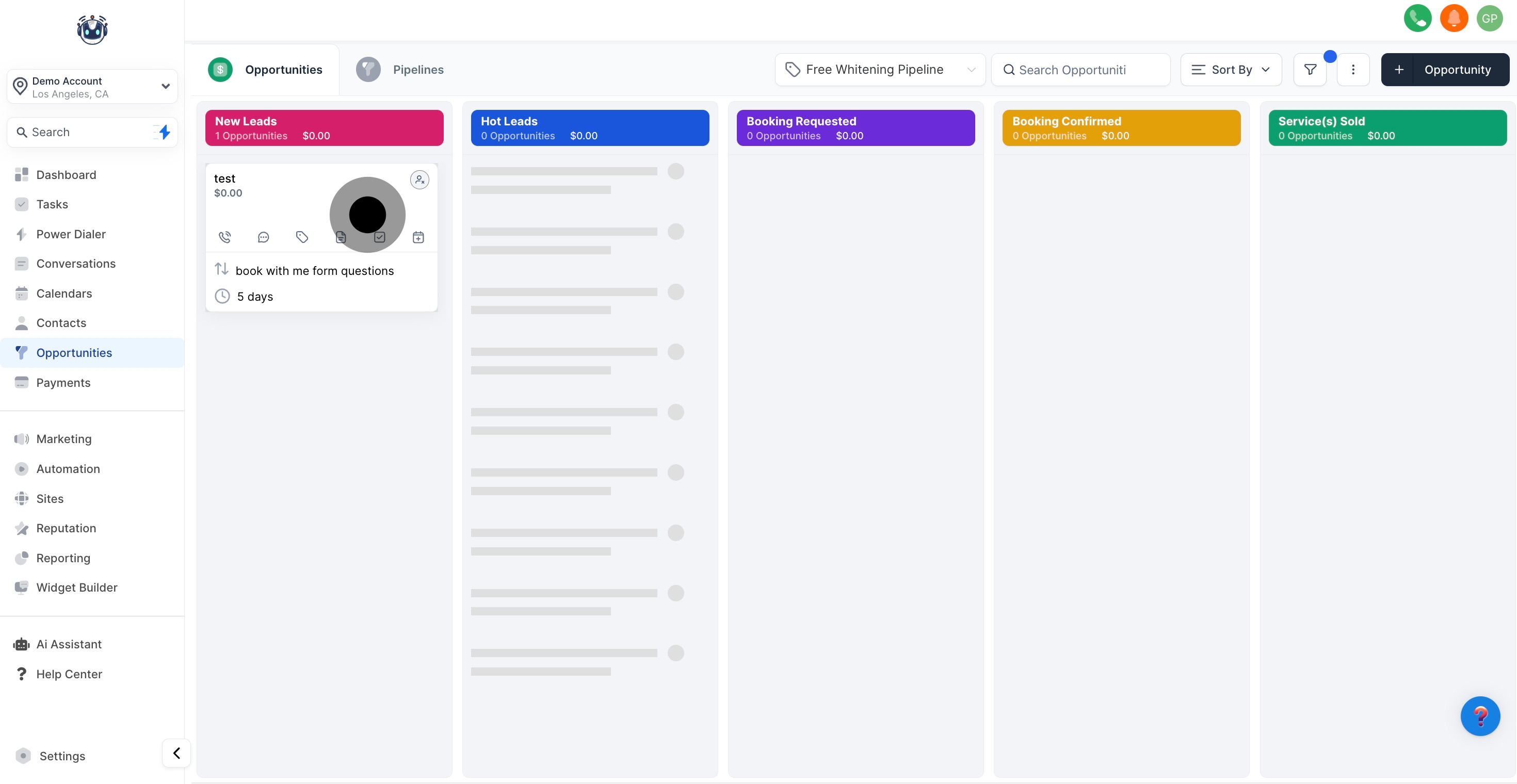Click the phone call icon on test card

[x=224, y=237]
